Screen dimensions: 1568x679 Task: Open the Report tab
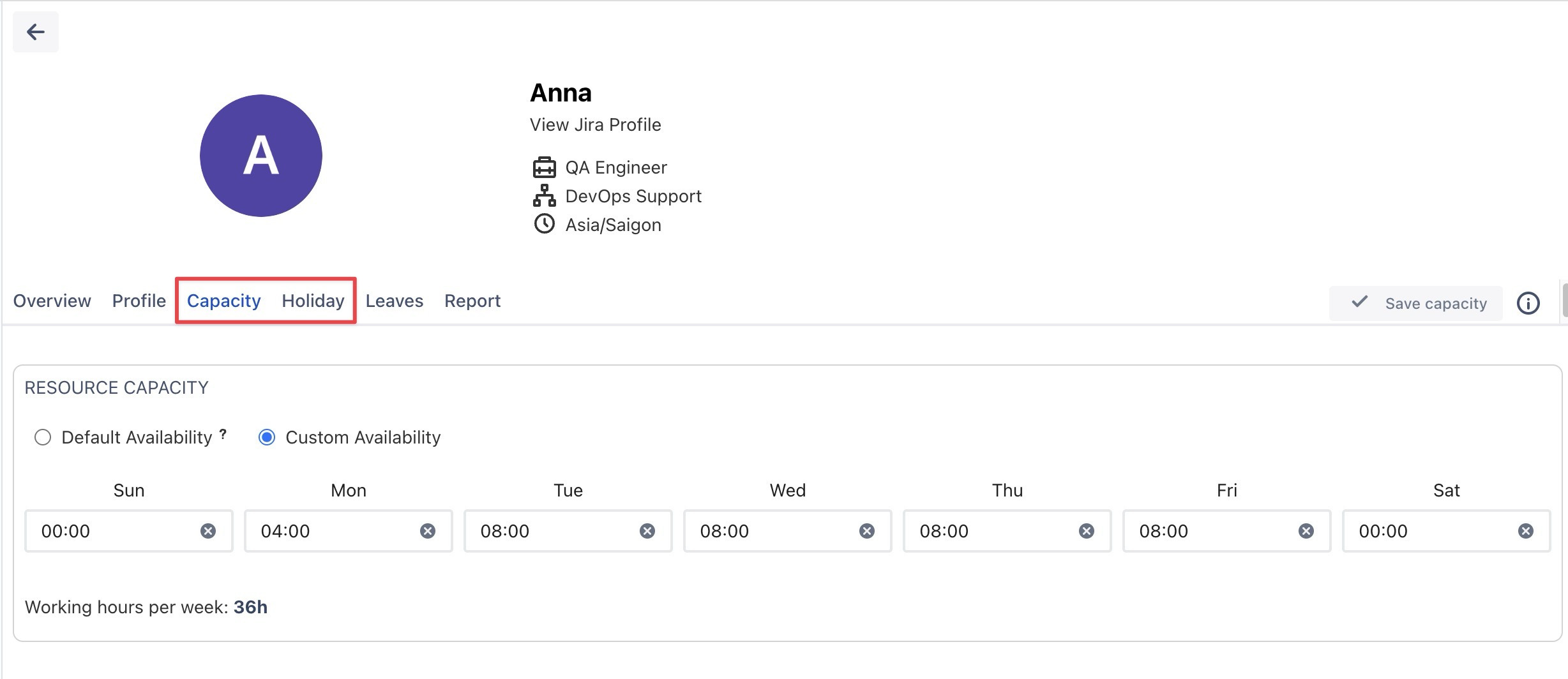pos(472,301)
